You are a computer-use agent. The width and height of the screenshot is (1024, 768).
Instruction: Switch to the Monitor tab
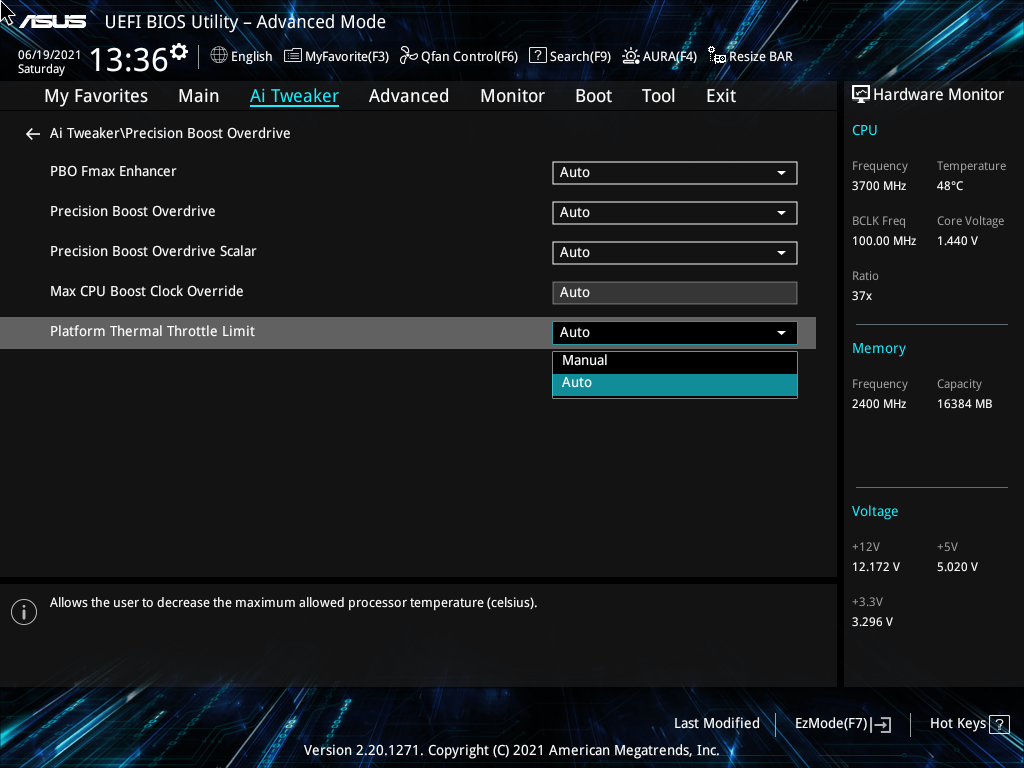click(512, 95)
